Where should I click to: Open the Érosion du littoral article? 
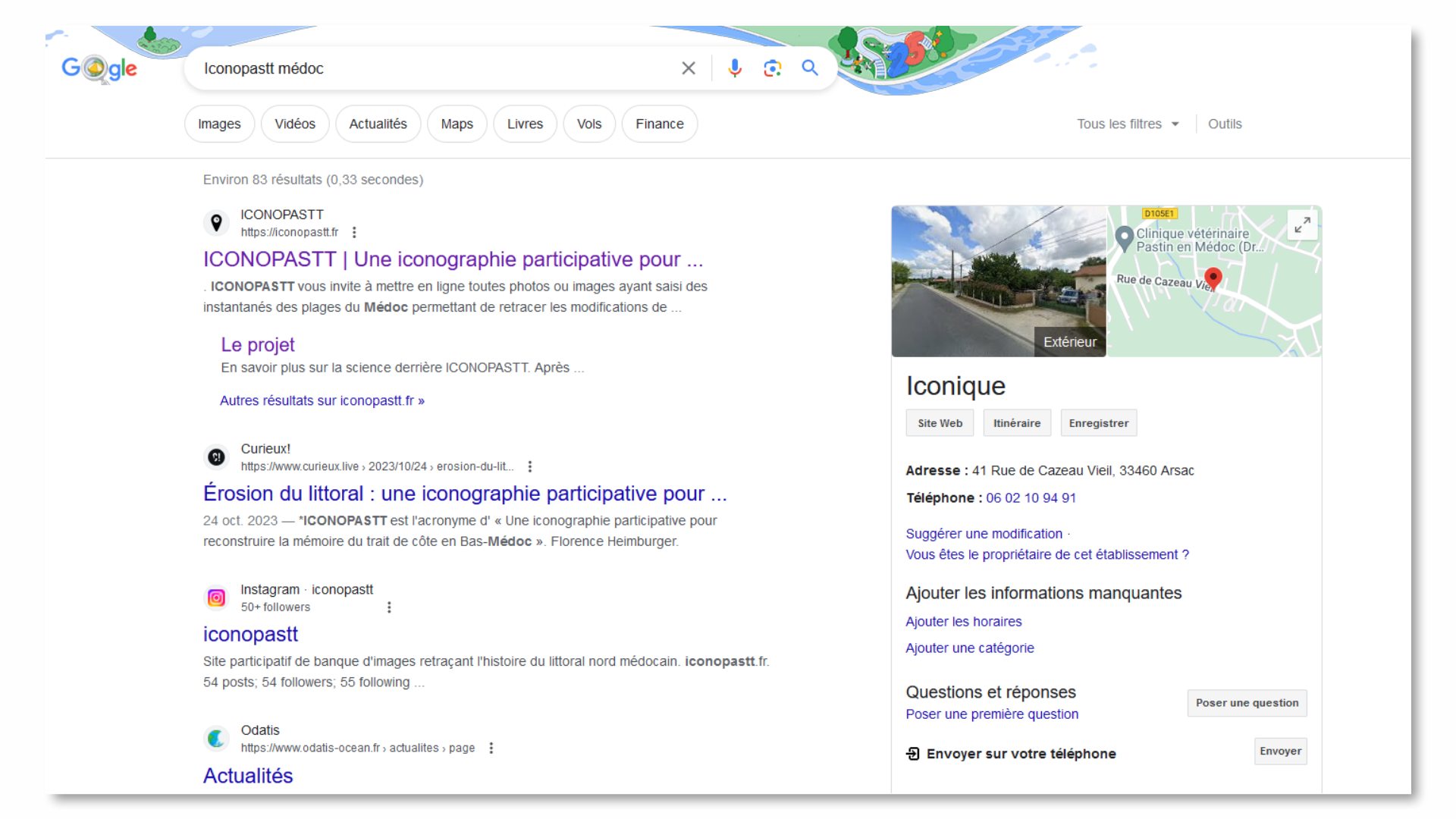[465, 494]
